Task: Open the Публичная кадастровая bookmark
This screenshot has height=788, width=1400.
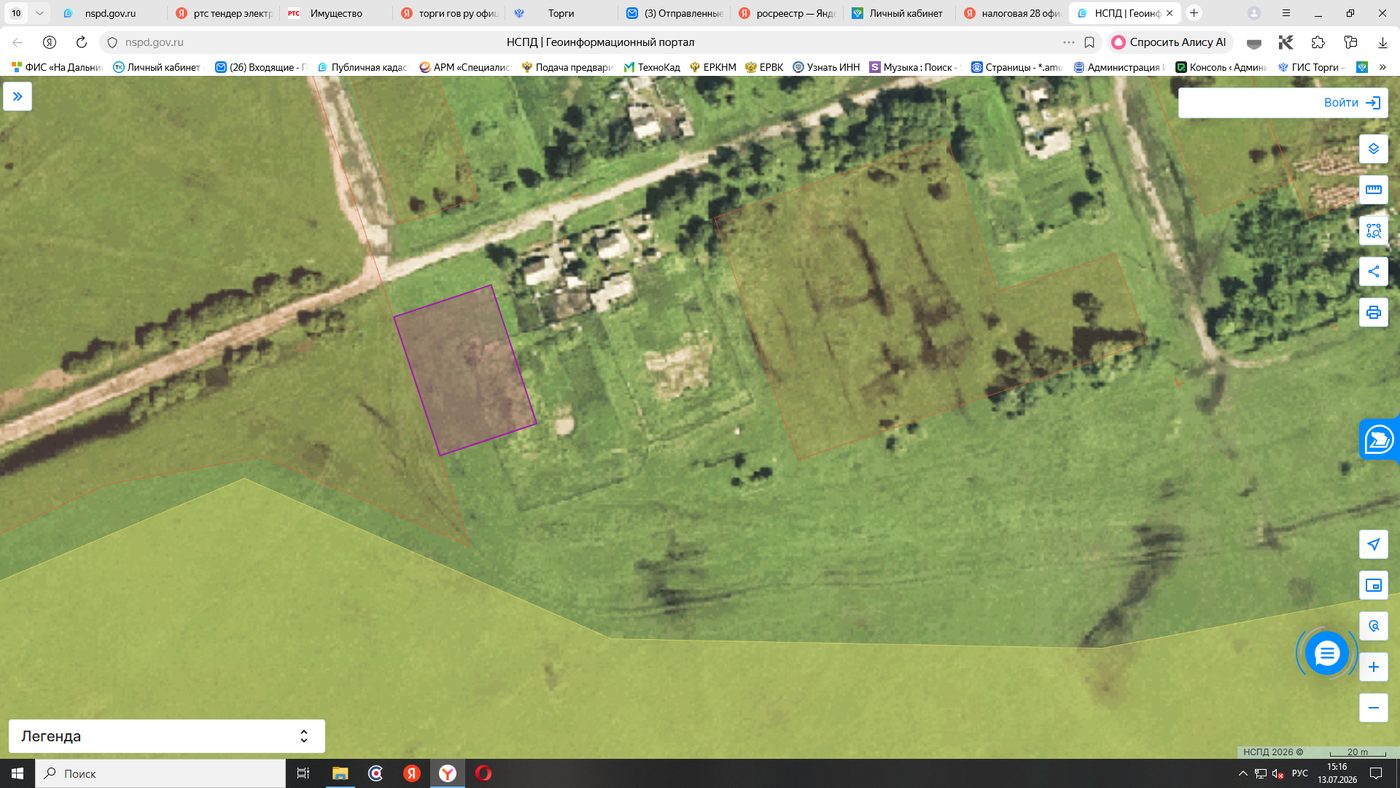Action: tap(363, 67)
